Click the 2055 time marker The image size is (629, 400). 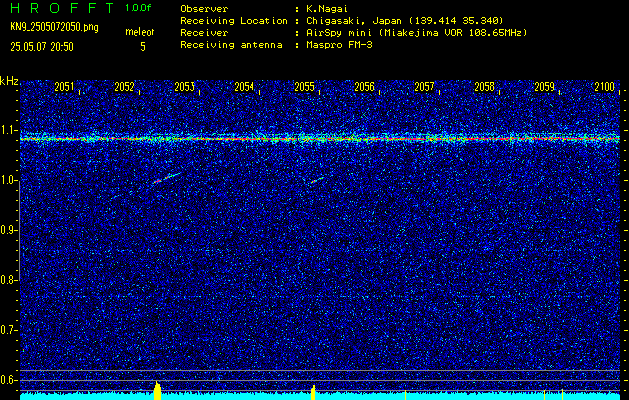[x=304, y=87]
